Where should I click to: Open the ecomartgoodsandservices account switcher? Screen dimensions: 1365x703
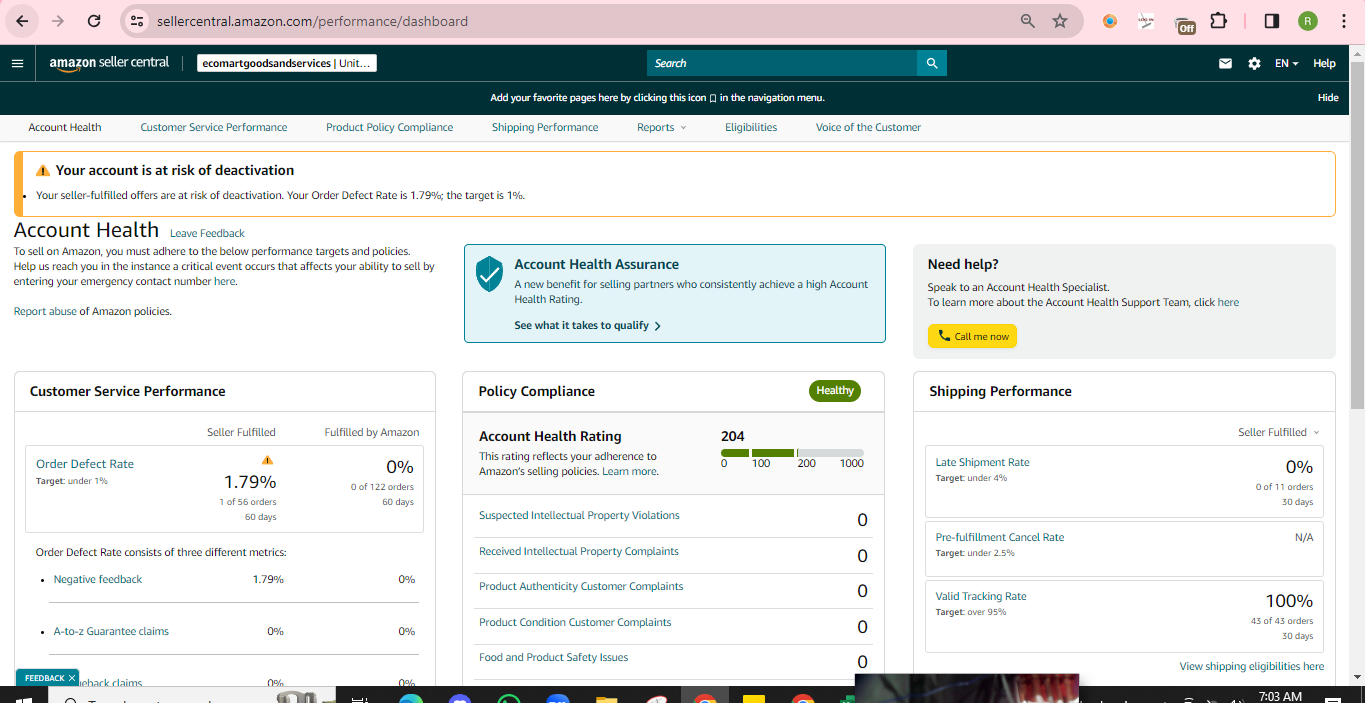click(x=287, y=63)
